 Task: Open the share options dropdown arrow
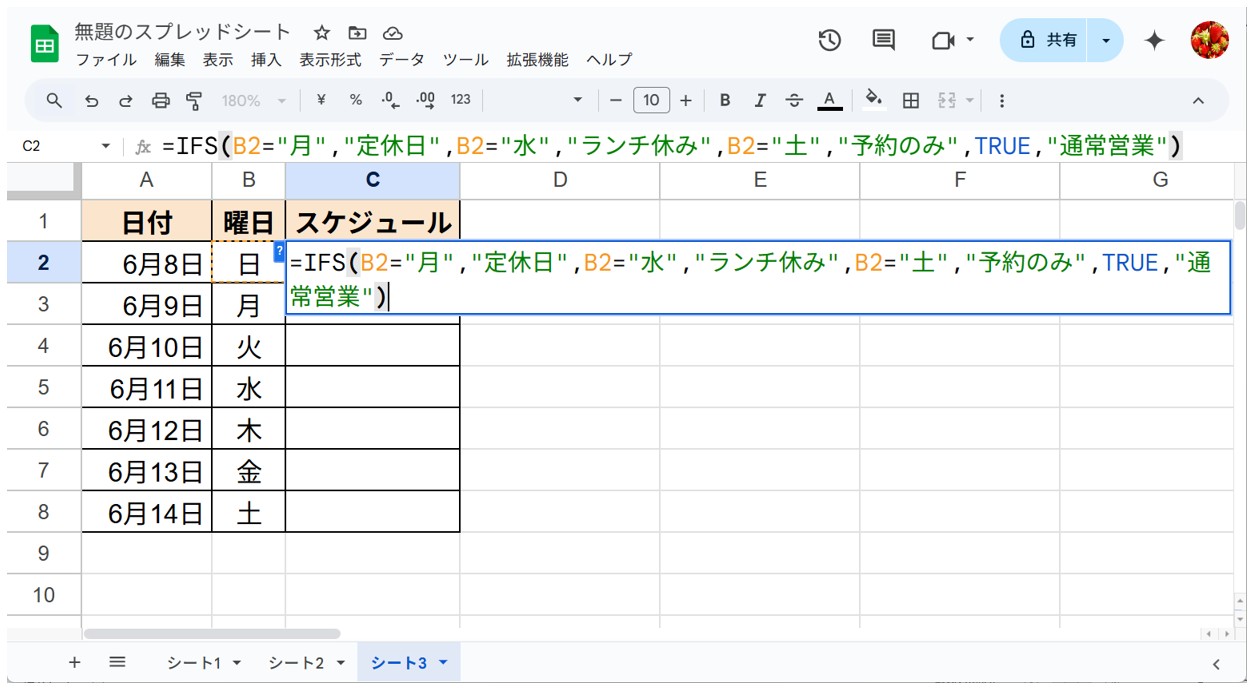tap(1106, 40)
